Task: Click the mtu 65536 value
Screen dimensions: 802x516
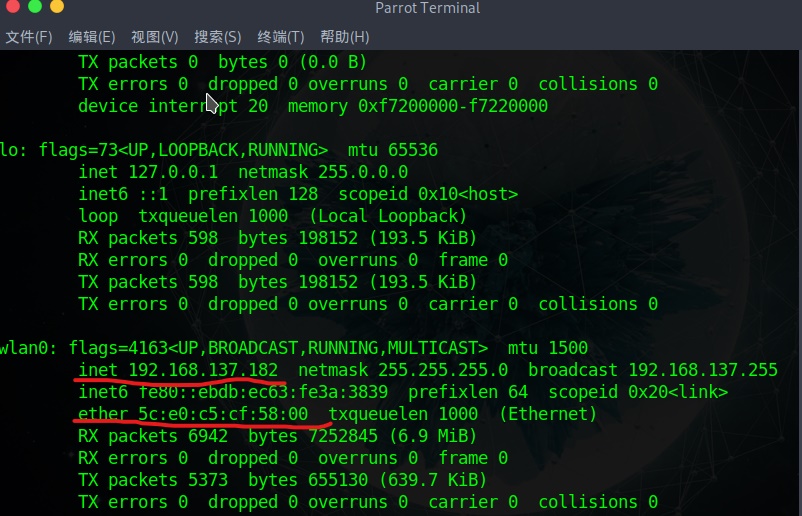Action: pos(393,150)
